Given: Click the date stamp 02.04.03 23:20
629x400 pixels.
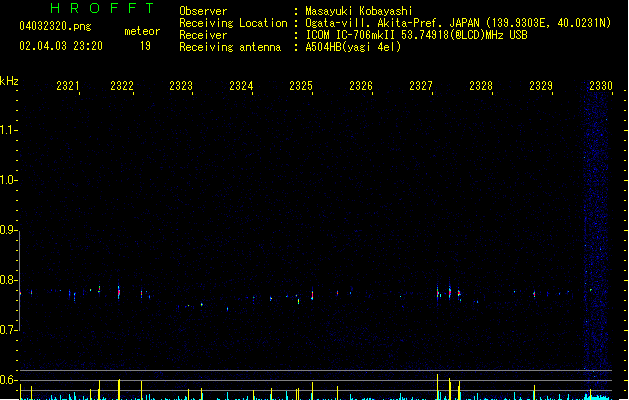Looking at the screenshot, I should click(61, 46).
